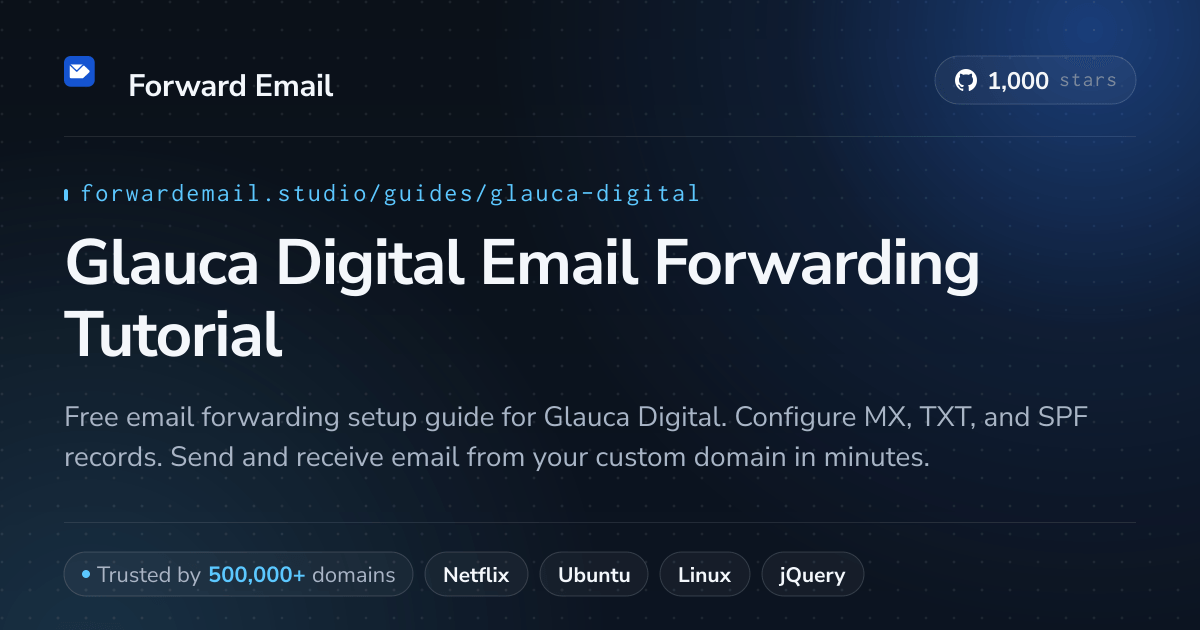The width and height of the screenshot is (1200, 630).
Task: Select the Netflix tag
Action: [x=476, y=575]
